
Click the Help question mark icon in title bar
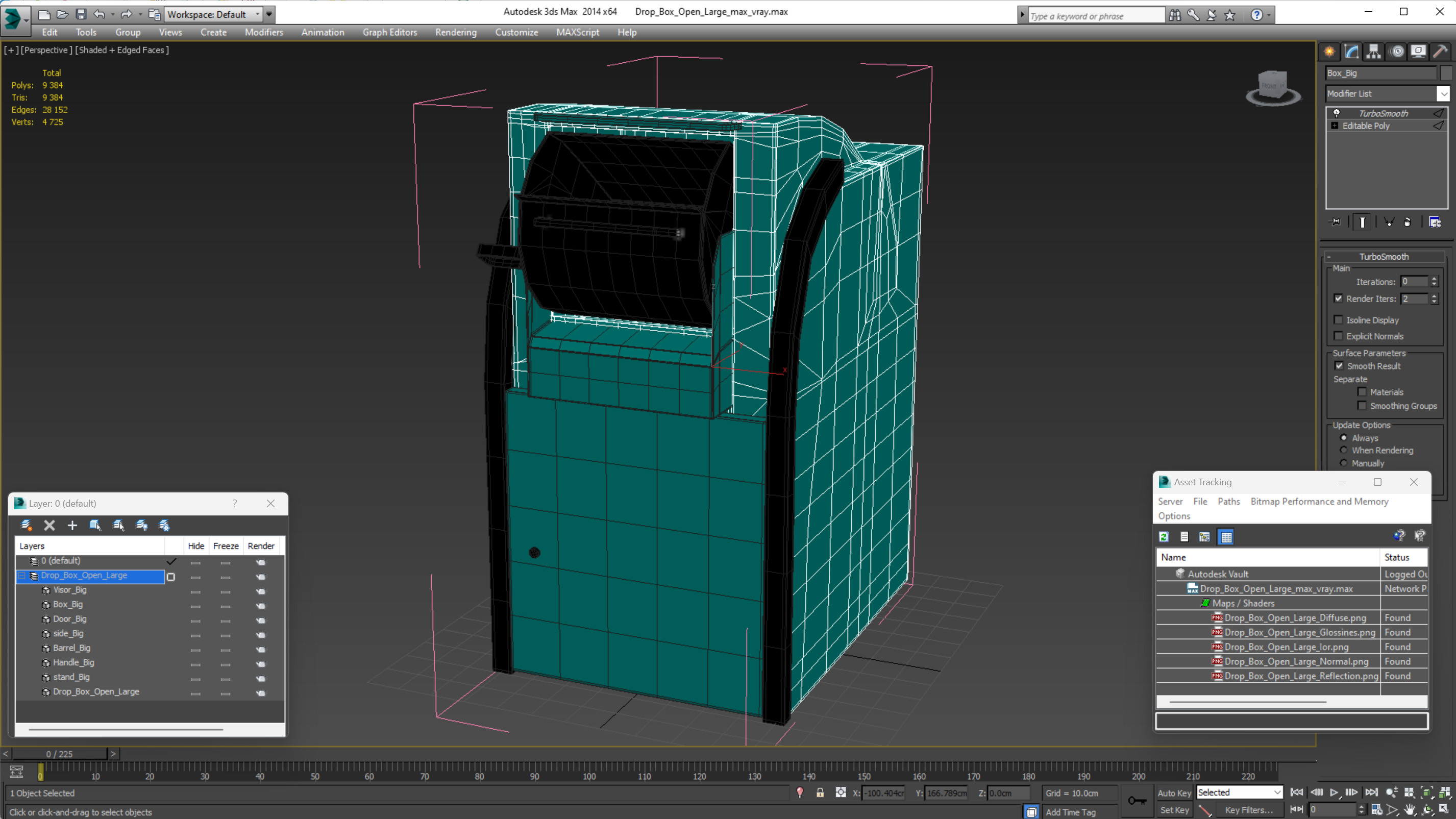pyautogui.click(x=1256, y=15)
